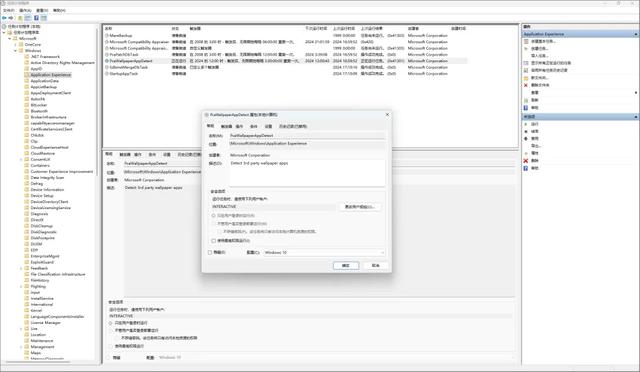Viewport: 640px width, 372px height.
Task: Toggle the Action pane toolbar icon
Action: point(44,18)
